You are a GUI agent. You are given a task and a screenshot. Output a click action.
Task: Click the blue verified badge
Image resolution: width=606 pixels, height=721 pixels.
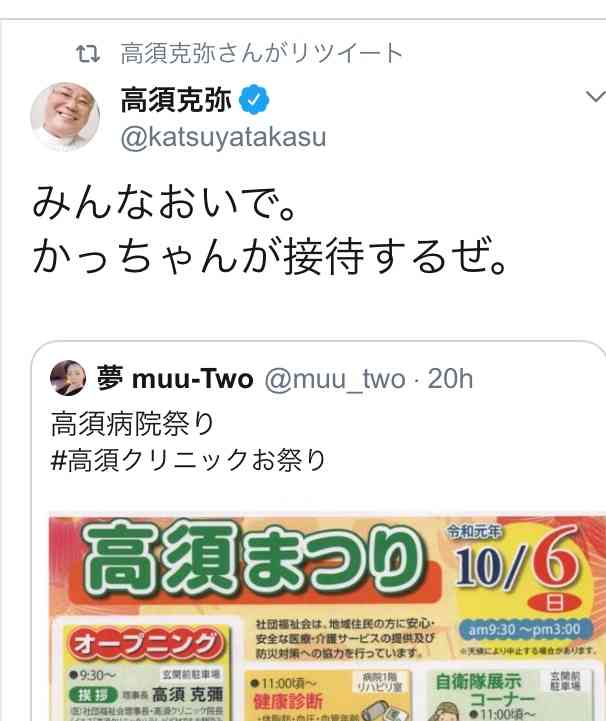254,99
